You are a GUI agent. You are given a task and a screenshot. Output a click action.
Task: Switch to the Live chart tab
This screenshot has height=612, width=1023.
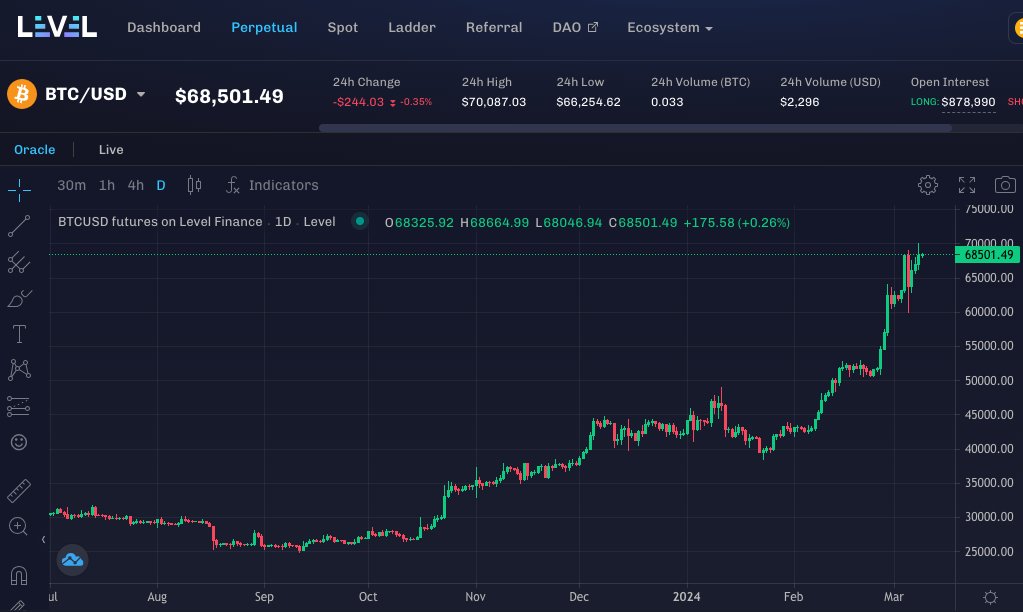[x=111, y=149]
